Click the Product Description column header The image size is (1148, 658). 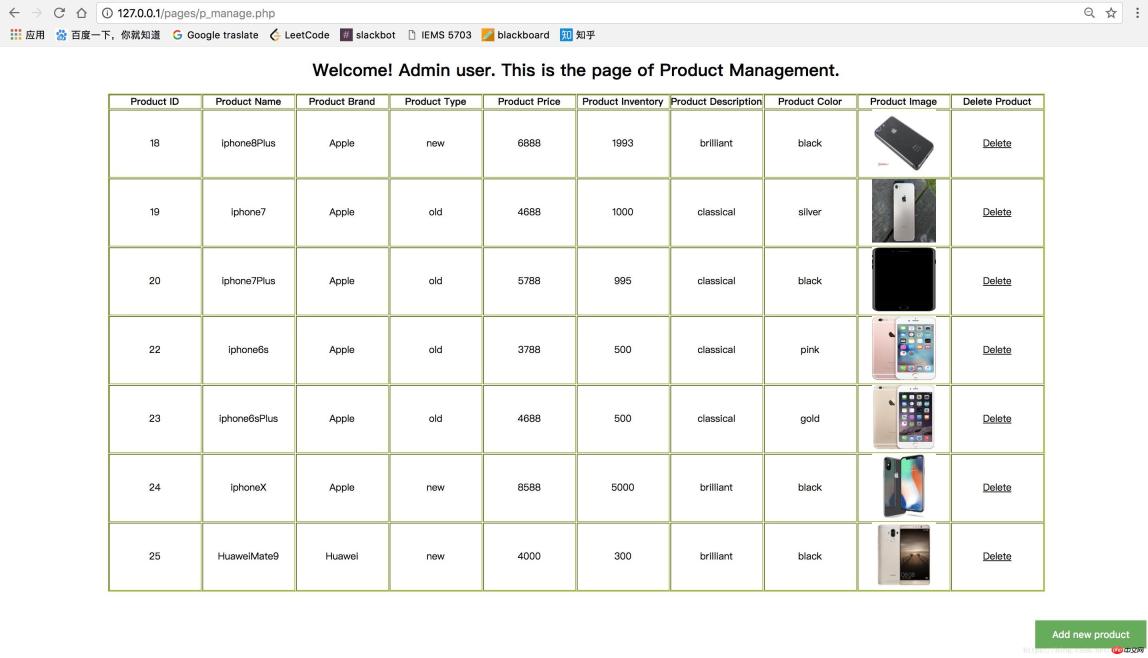[716, 102]
